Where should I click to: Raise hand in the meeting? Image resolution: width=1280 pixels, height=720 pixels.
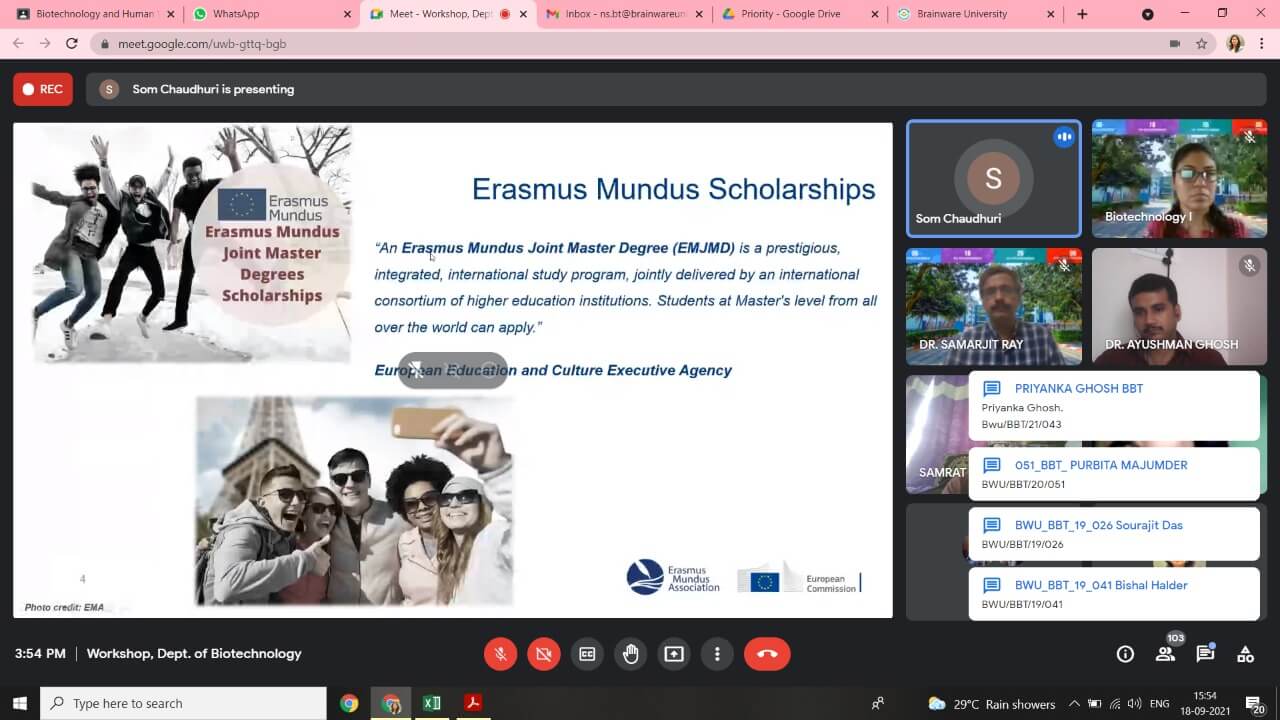coord(631,654)
